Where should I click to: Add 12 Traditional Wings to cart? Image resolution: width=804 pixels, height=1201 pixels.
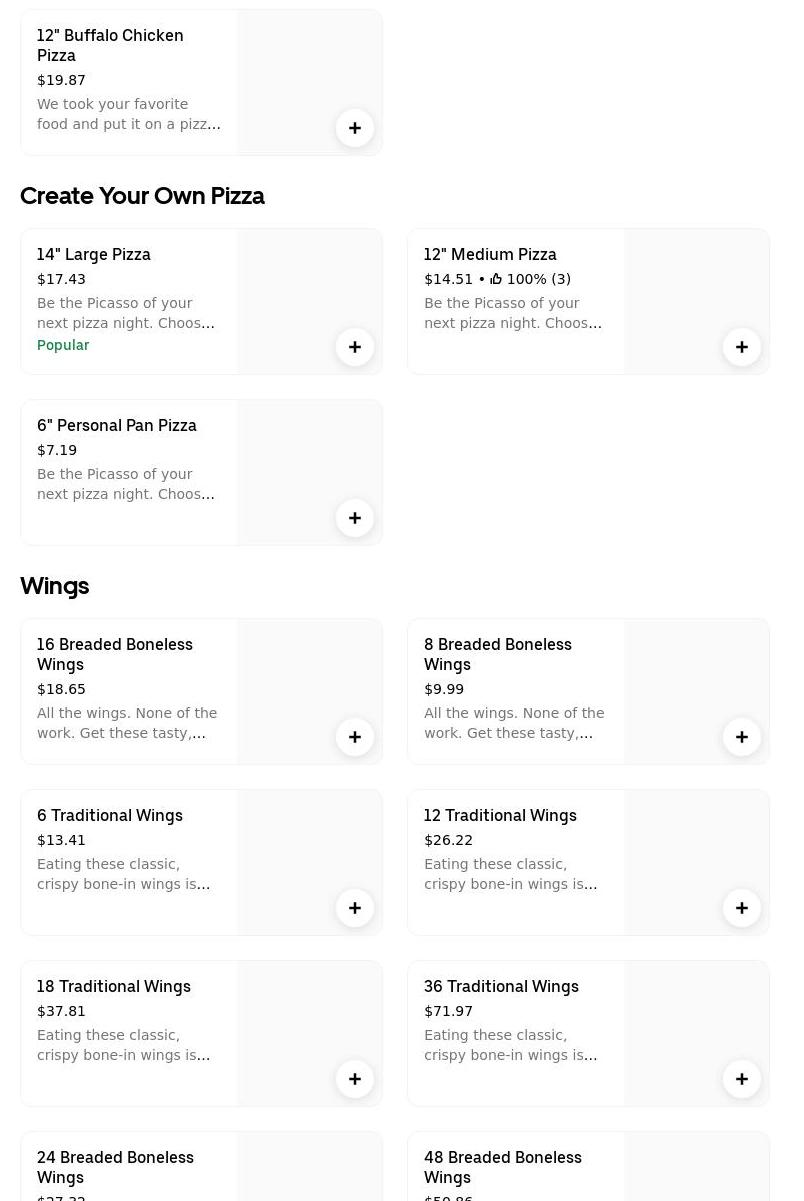742,908
